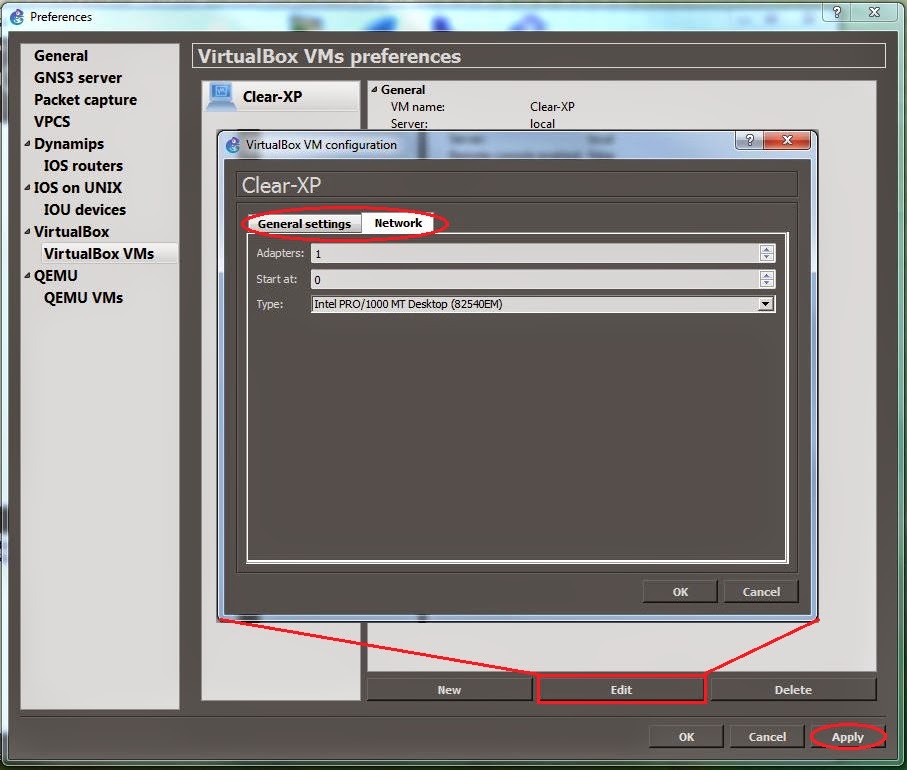Open Packet capture preferences
The height and width of the screenshot is (770, 907).
[x=85, y=100]
